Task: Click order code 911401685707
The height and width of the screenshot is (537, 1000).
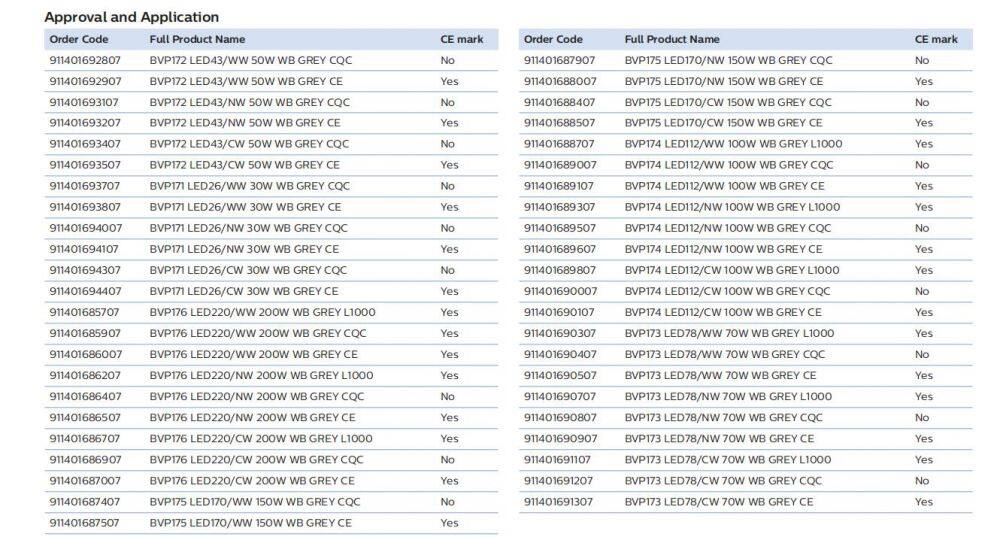Action: [85, 312]
